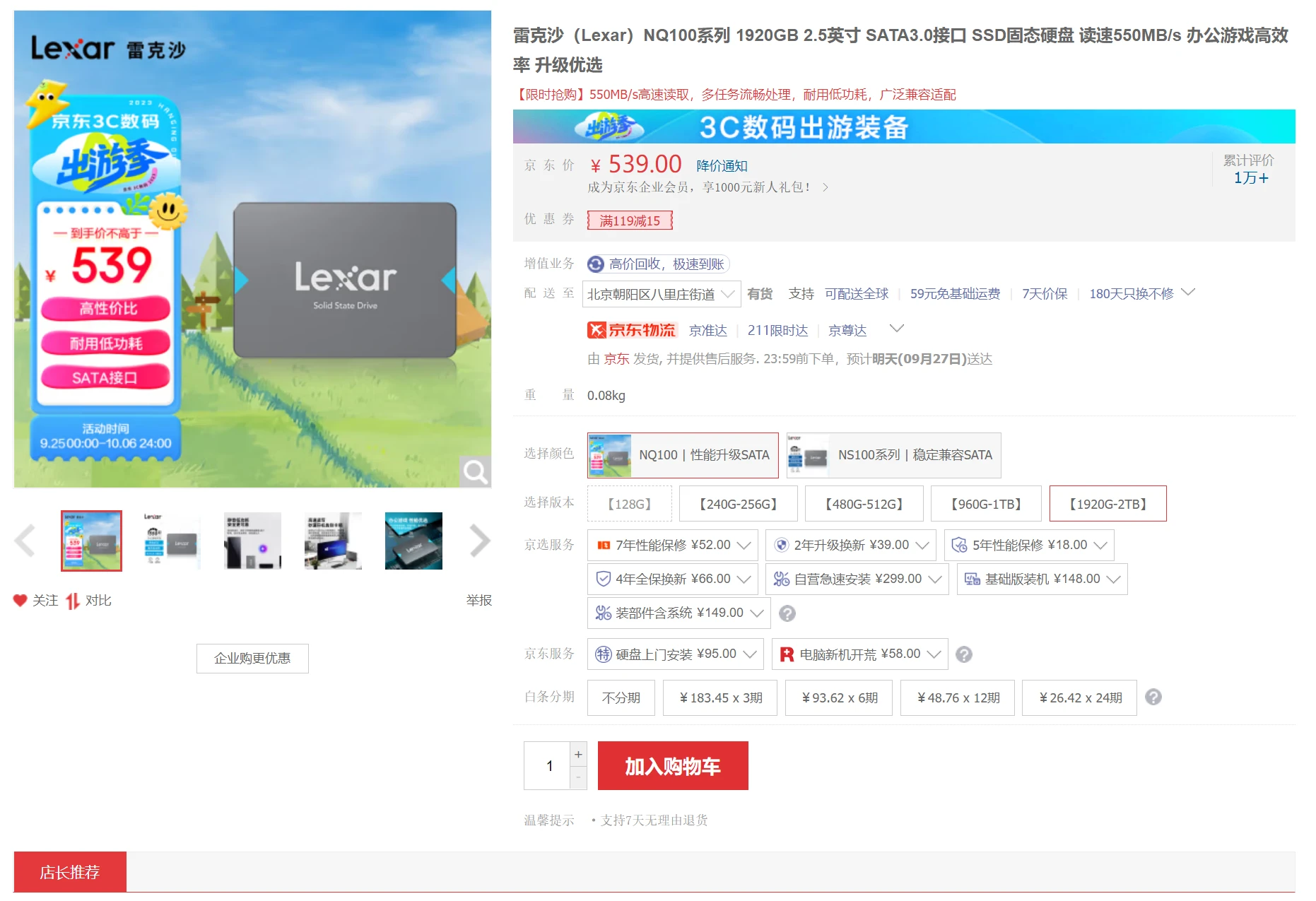Choose the 【240G-256G】 version
Image resolution: width=1316 pixels, height=901 pixels.
738,504
